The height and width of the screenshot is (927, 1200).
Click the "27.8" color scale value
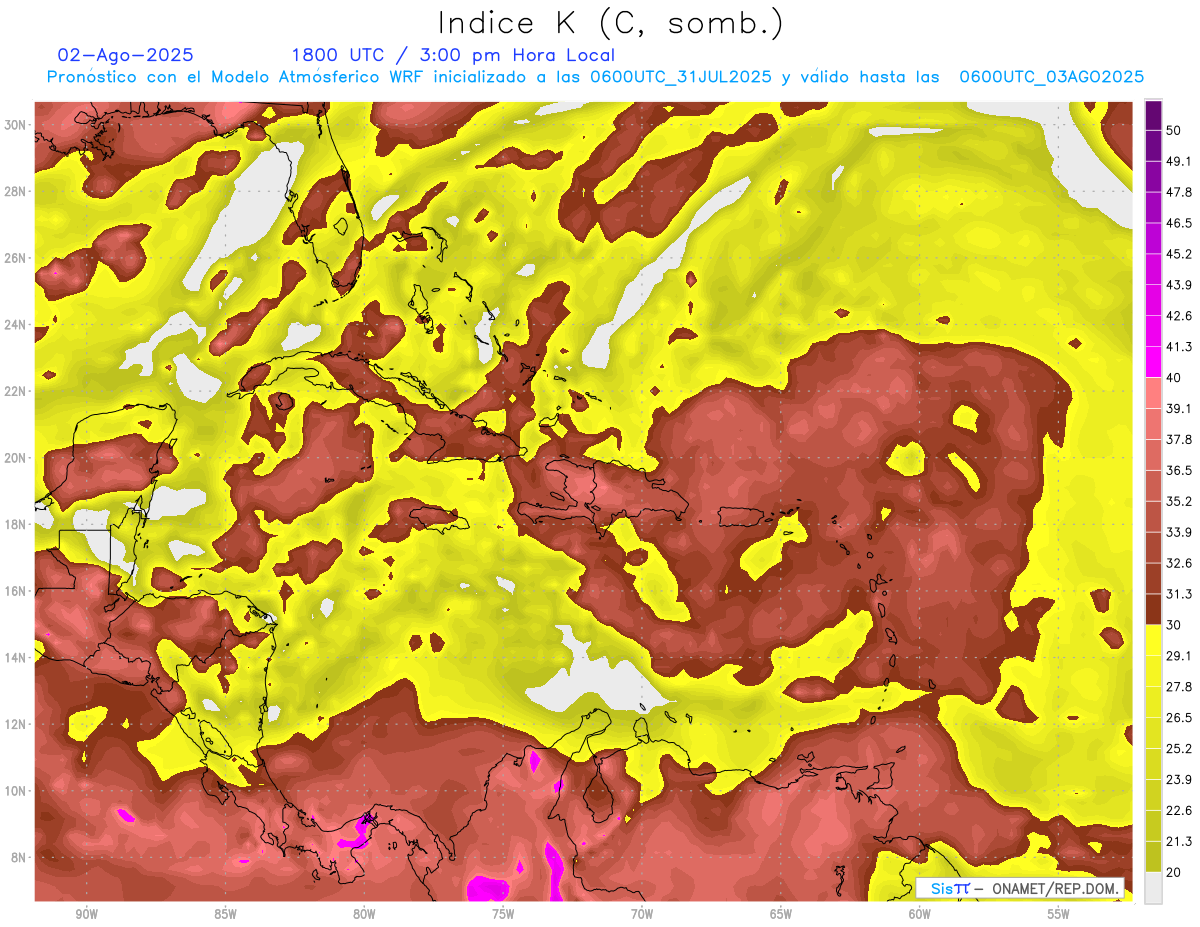click(x=1178, y=687)
